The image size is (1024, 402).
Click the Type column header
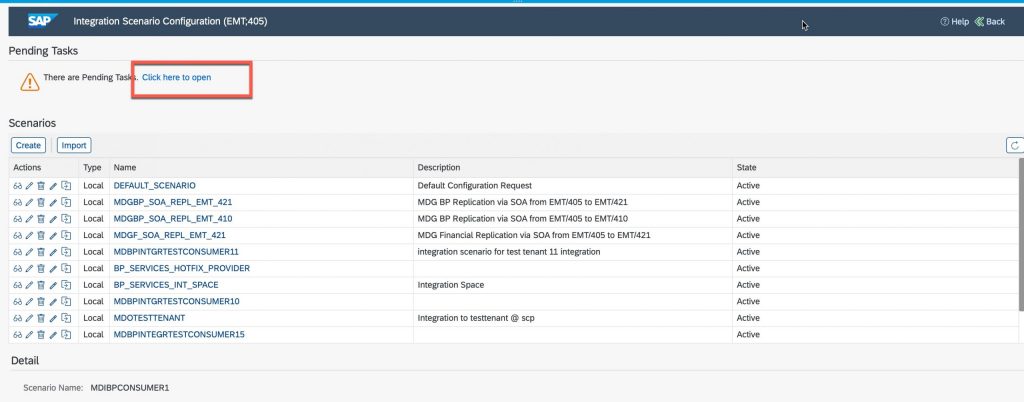tap(94, 168)
